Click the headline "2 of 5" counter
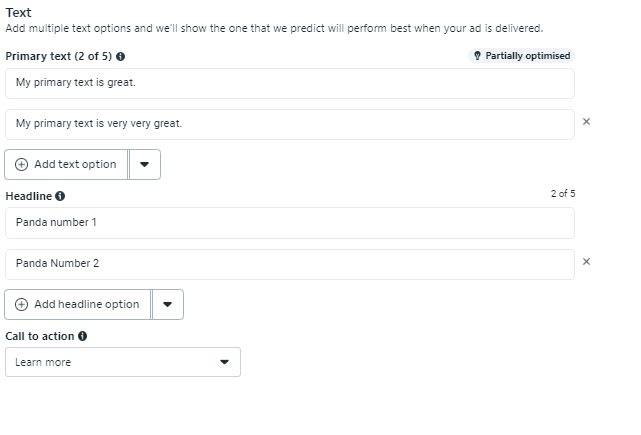Image resolution: width=641 pixels, height=435 pixels. pos(562,194)
